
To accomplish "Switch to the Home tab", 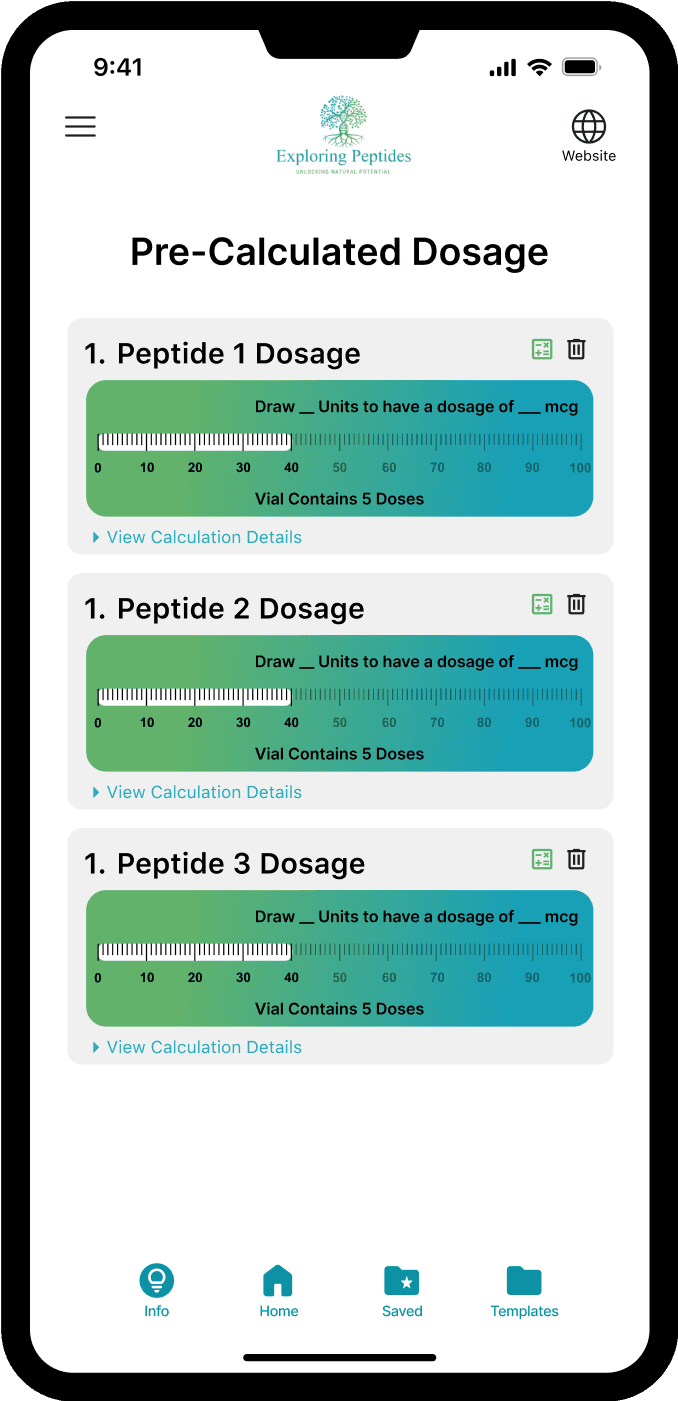I will (x=278, y=1291).
